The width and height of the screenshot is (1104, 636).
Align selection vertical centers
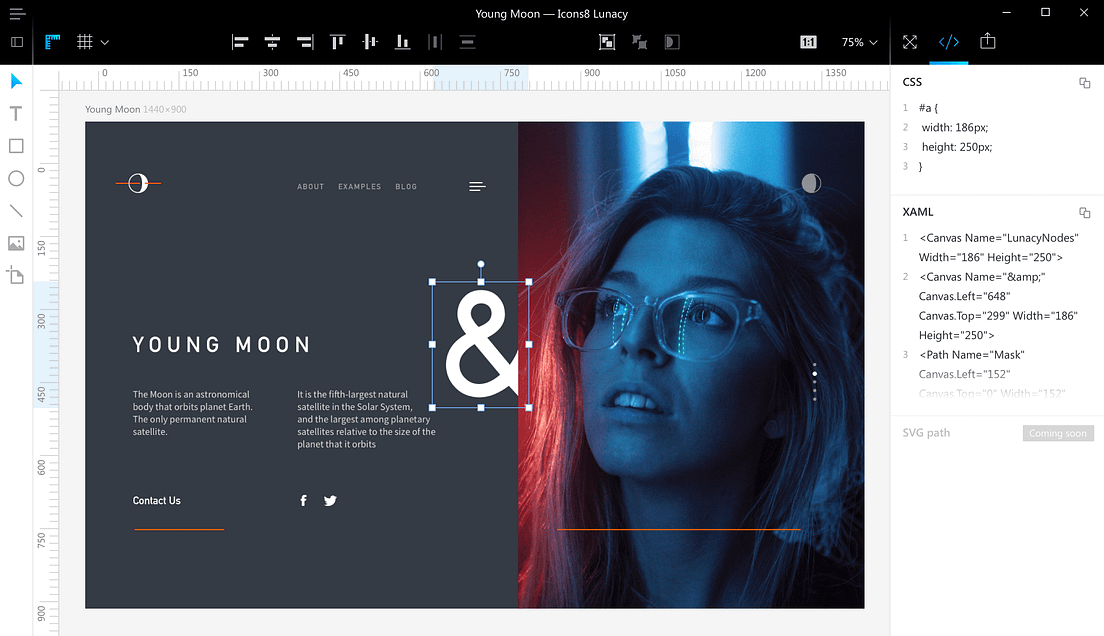(370, 42)
